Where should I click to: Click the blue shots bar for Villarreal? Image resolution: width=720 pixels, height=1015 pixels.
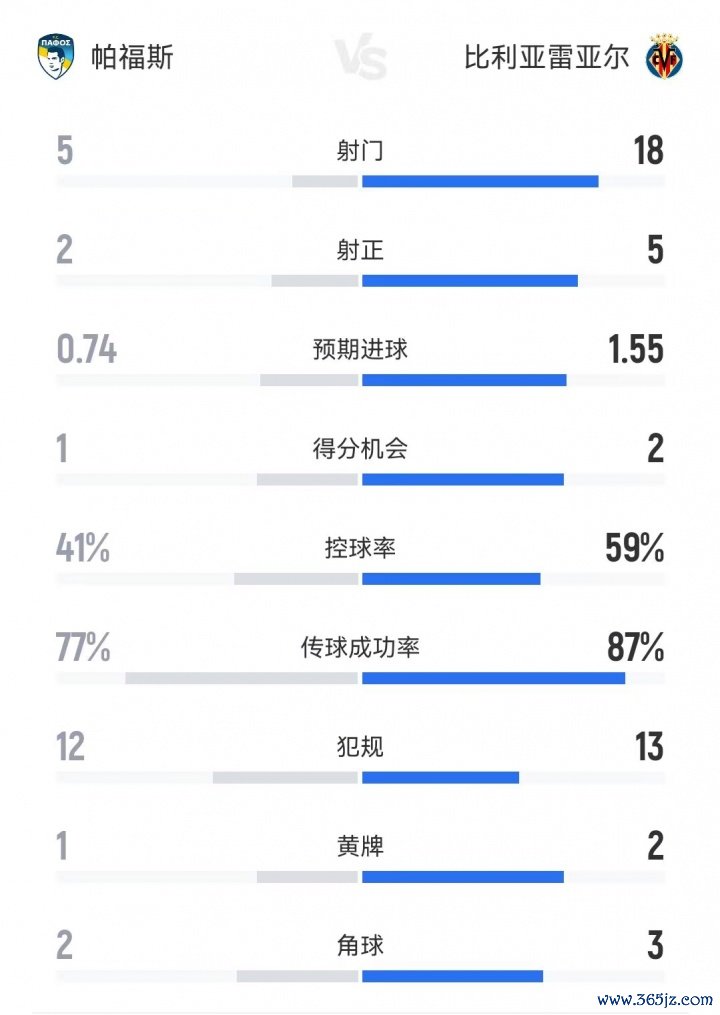point(480,181)
